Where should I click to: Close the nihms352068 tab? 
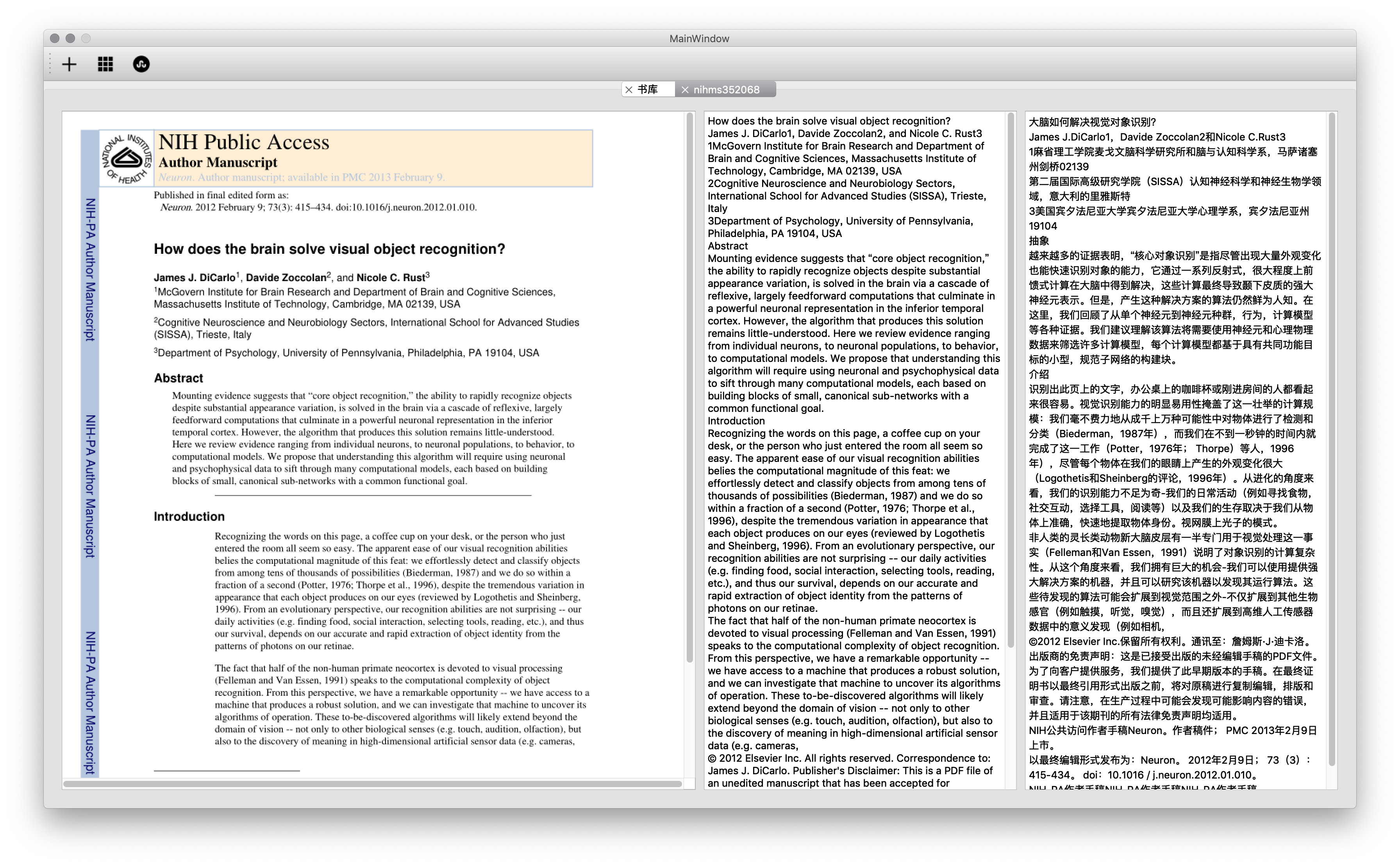(x=684, y=90)
